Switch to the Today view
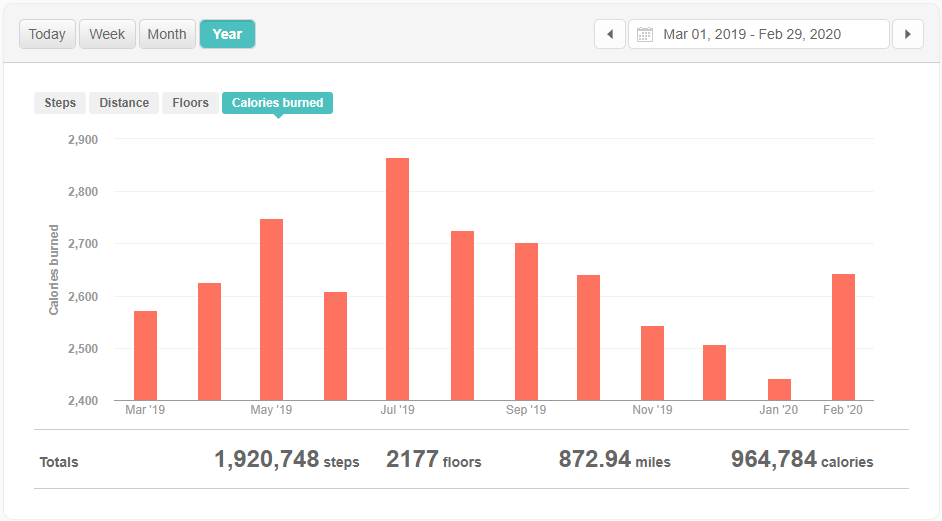942x521 pixels. click(x=47, y=34)
